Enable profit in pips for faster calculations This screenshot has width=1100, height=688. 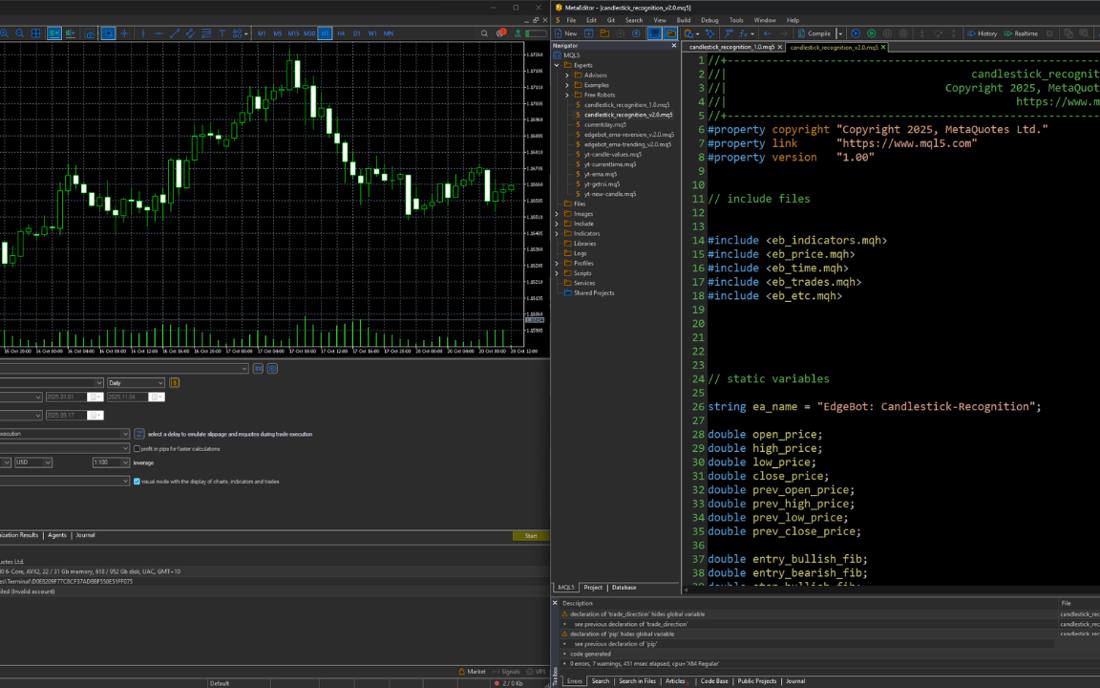(x=137, y=449)
